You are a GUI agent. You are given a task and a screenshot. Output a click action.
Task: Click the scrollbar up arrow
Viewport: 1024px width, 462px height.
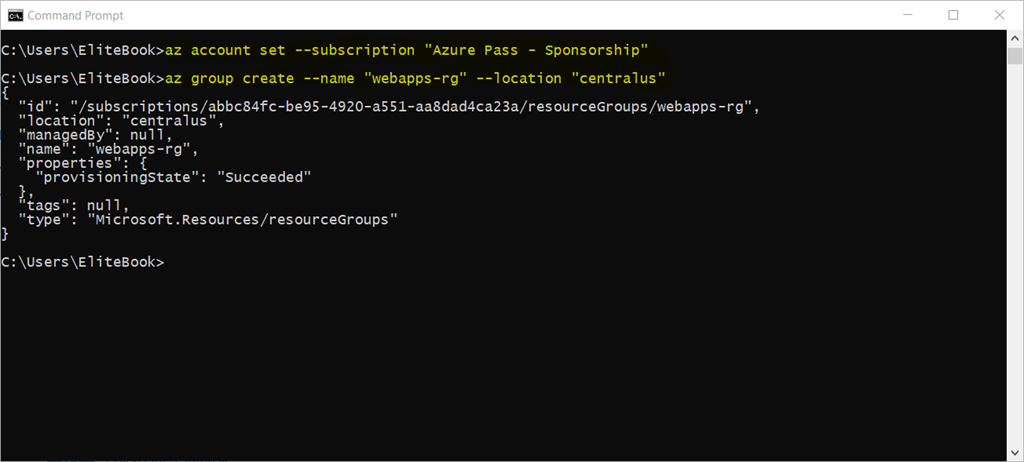[1014, 39]
